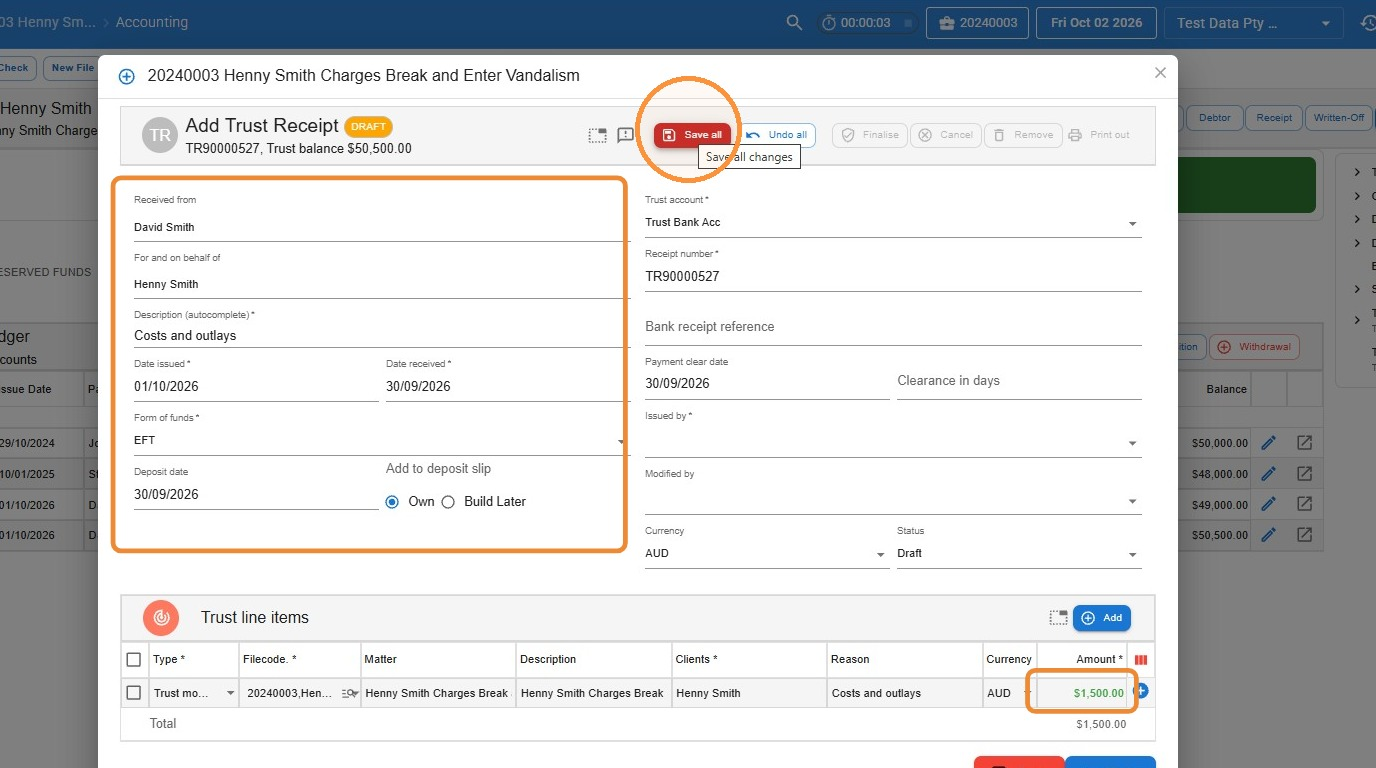
Task: Click the red Save all button
Action: click(693, 135)
